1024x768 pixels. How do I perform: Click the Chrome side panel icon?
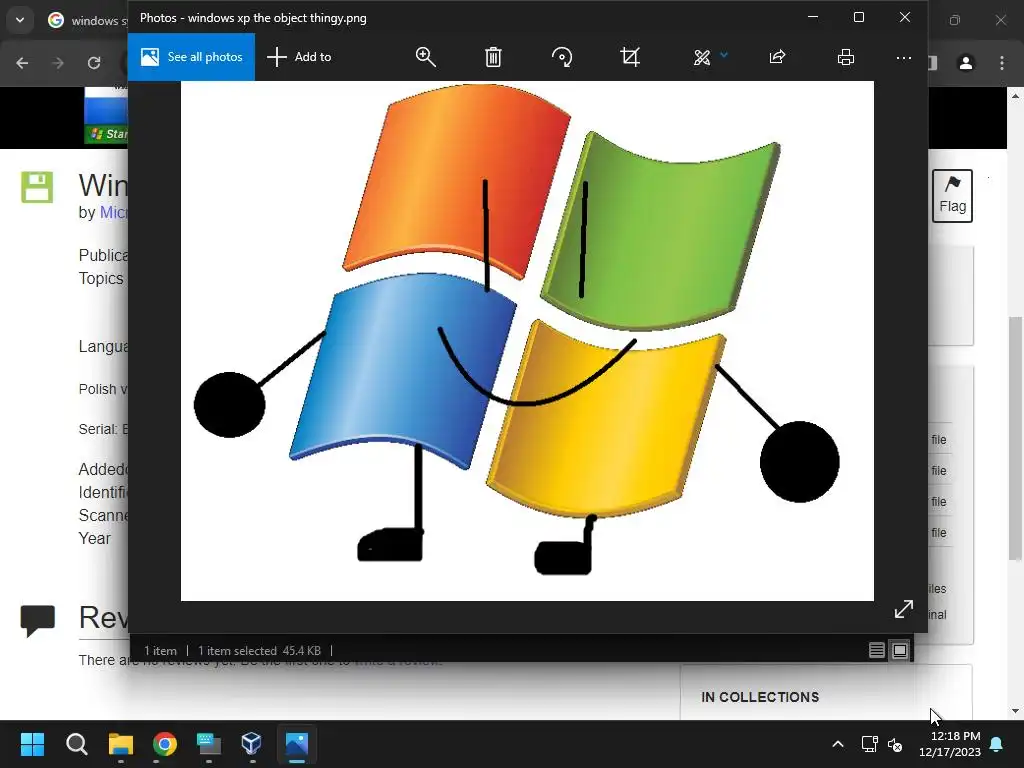tap(933, 63)
